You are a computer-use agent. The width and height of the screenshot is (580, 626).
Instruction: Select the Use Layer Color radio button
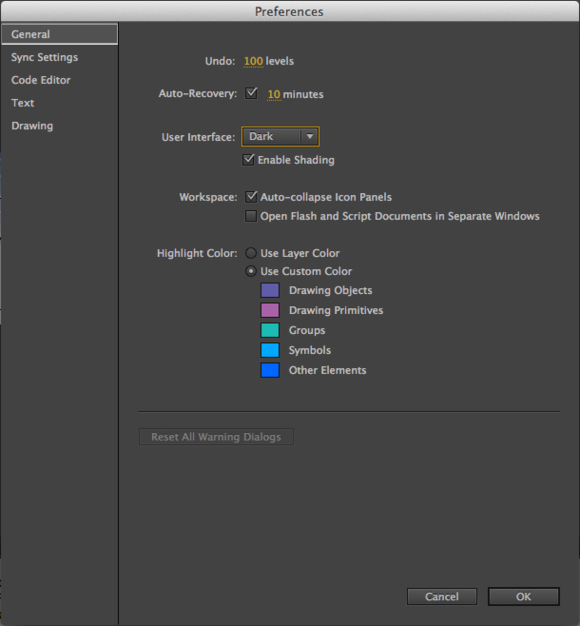pos(251,253)
